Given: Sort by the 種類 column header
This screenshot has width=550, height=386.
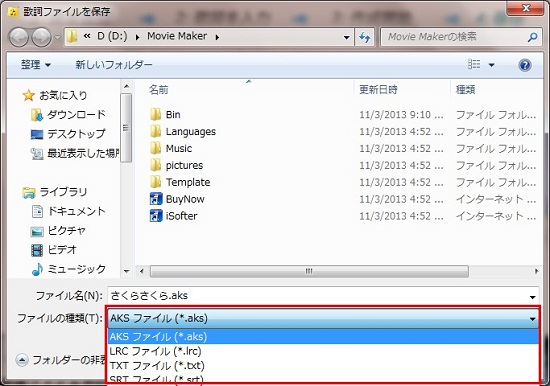Looking at the screenshot, I should [x=465, y=90].
